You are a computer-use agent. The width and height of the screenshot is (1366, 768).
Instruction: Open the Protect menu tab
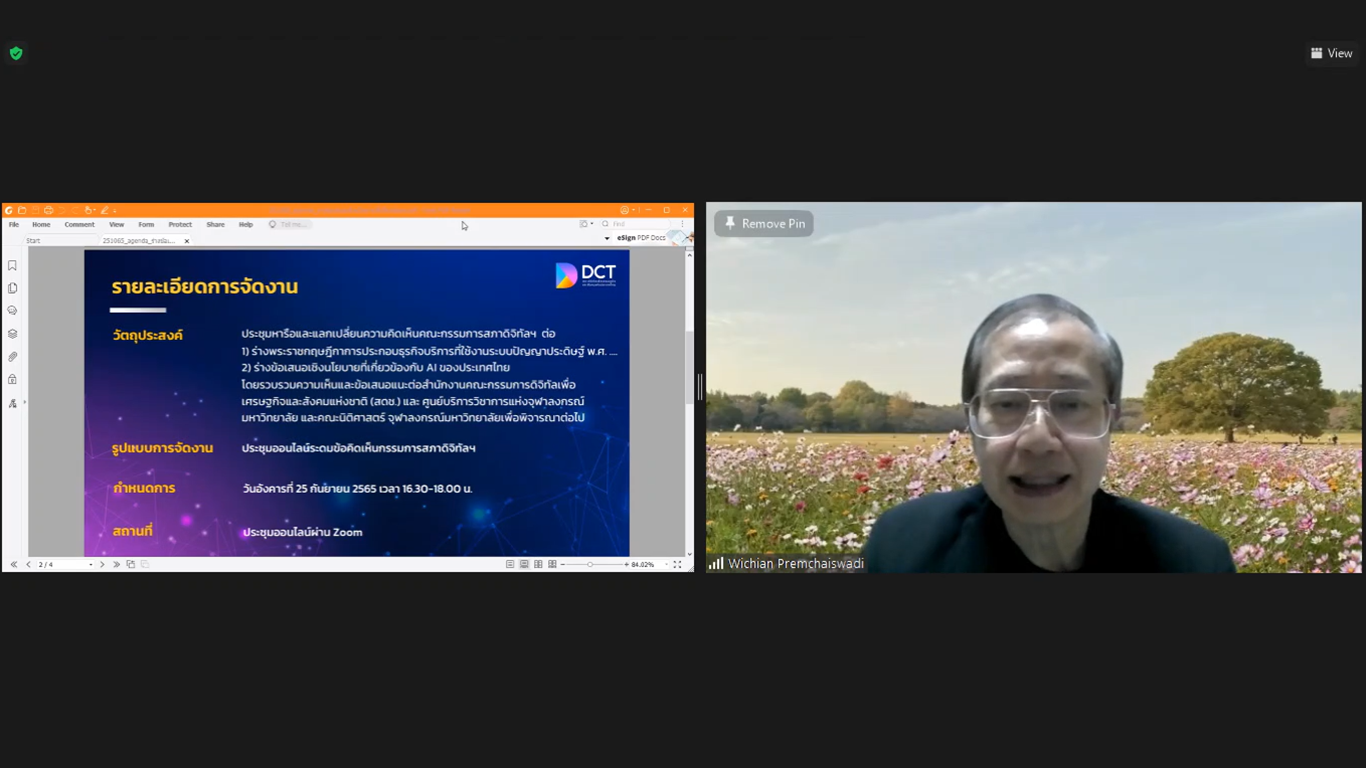[x=180, y=225]
